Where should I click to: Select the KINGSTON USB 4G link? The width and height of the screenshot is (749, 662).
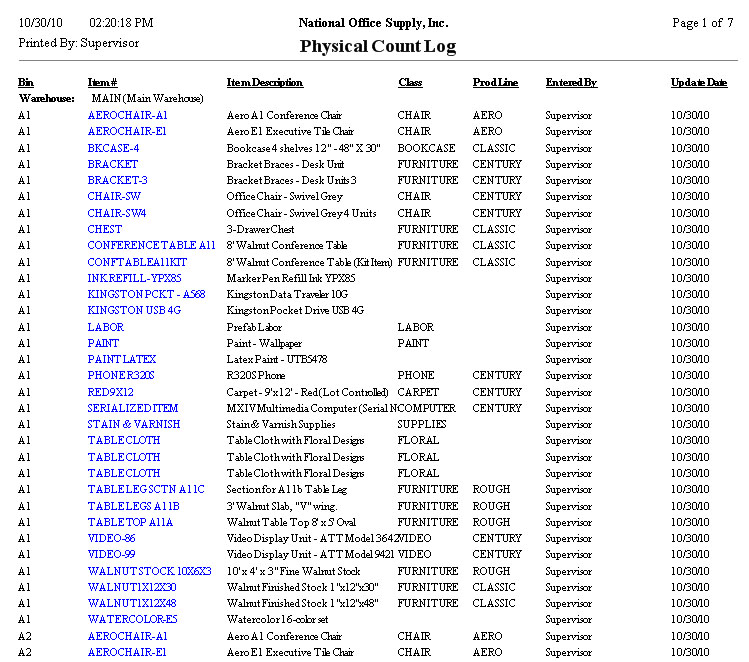[x=134, y=311]
